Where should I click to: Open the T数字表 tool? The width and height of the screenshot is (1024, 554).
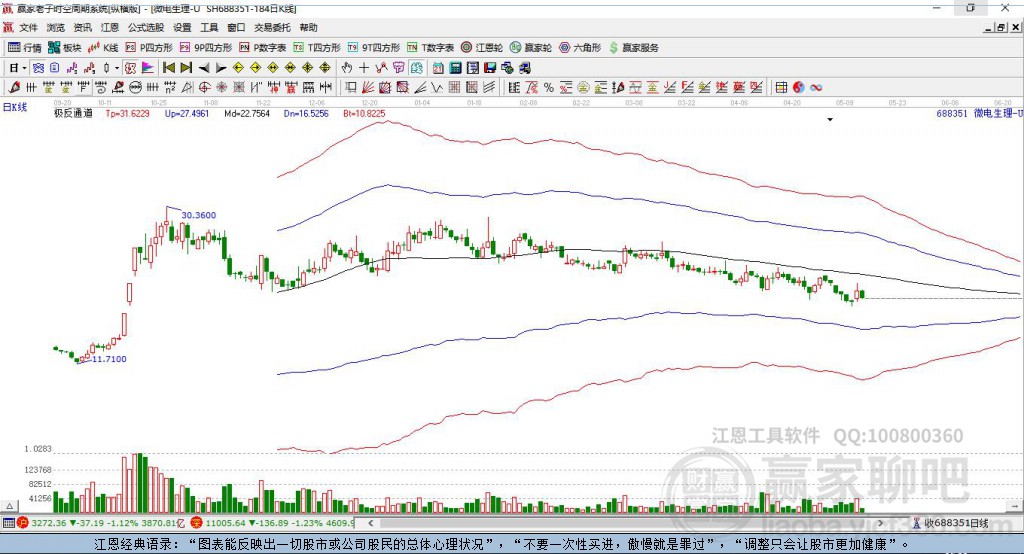click(x=430, y=48)
